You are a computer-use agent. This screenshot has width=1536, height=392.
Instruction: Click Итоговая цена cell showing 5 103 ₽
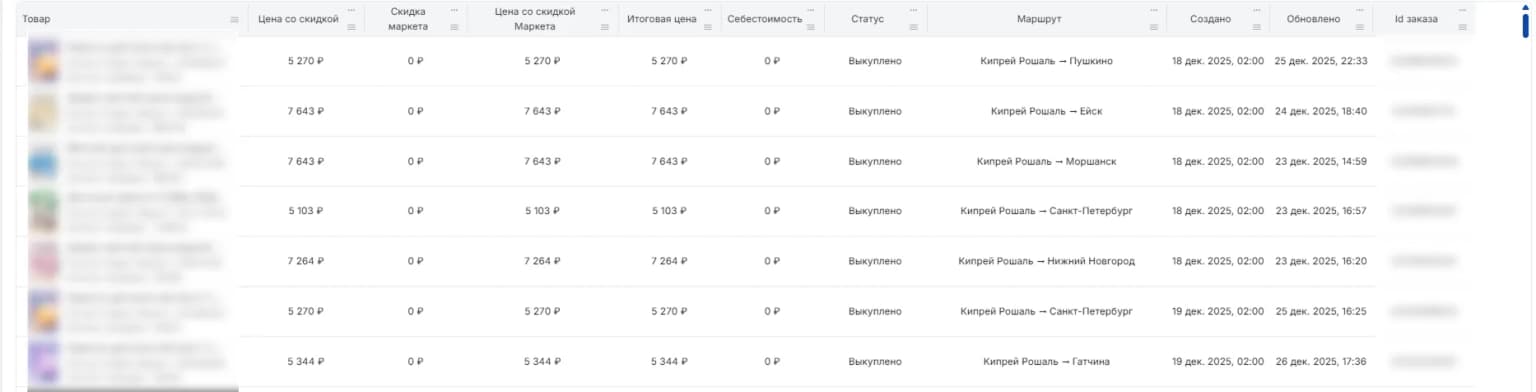tap(669, 211)
